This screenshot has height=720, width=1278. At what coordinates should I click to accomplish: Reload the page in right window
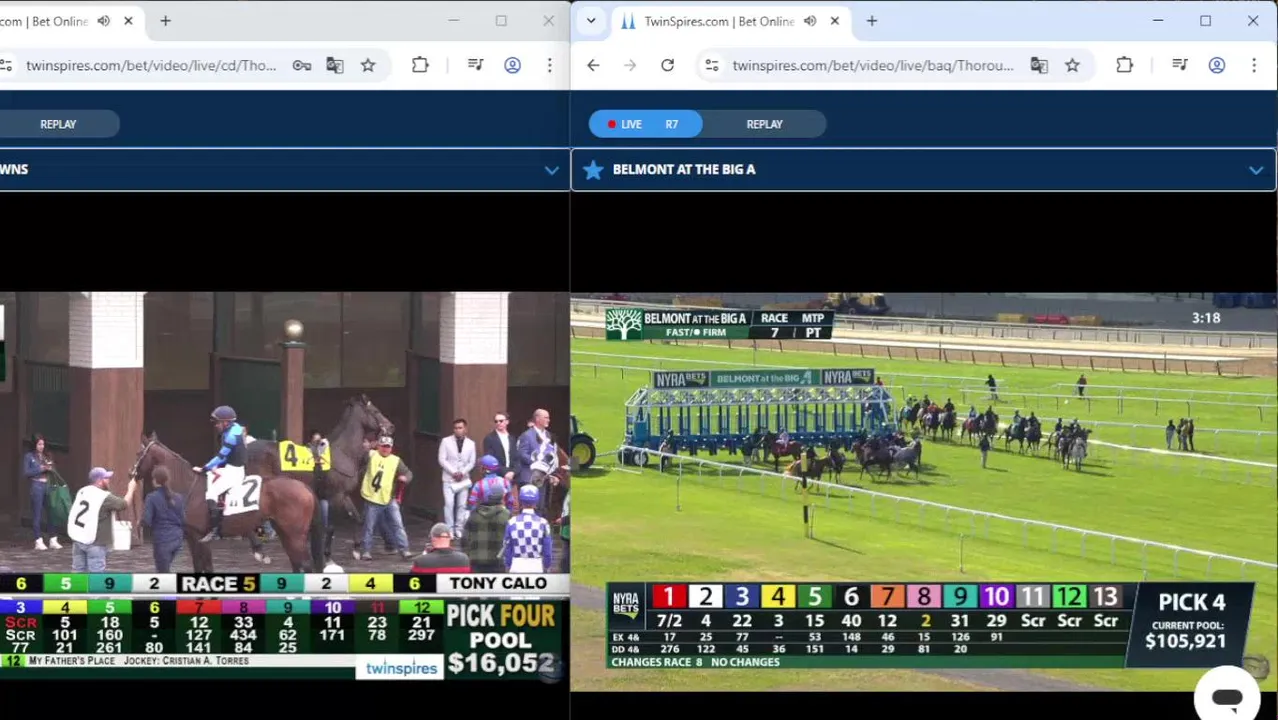tap(667, 65)
